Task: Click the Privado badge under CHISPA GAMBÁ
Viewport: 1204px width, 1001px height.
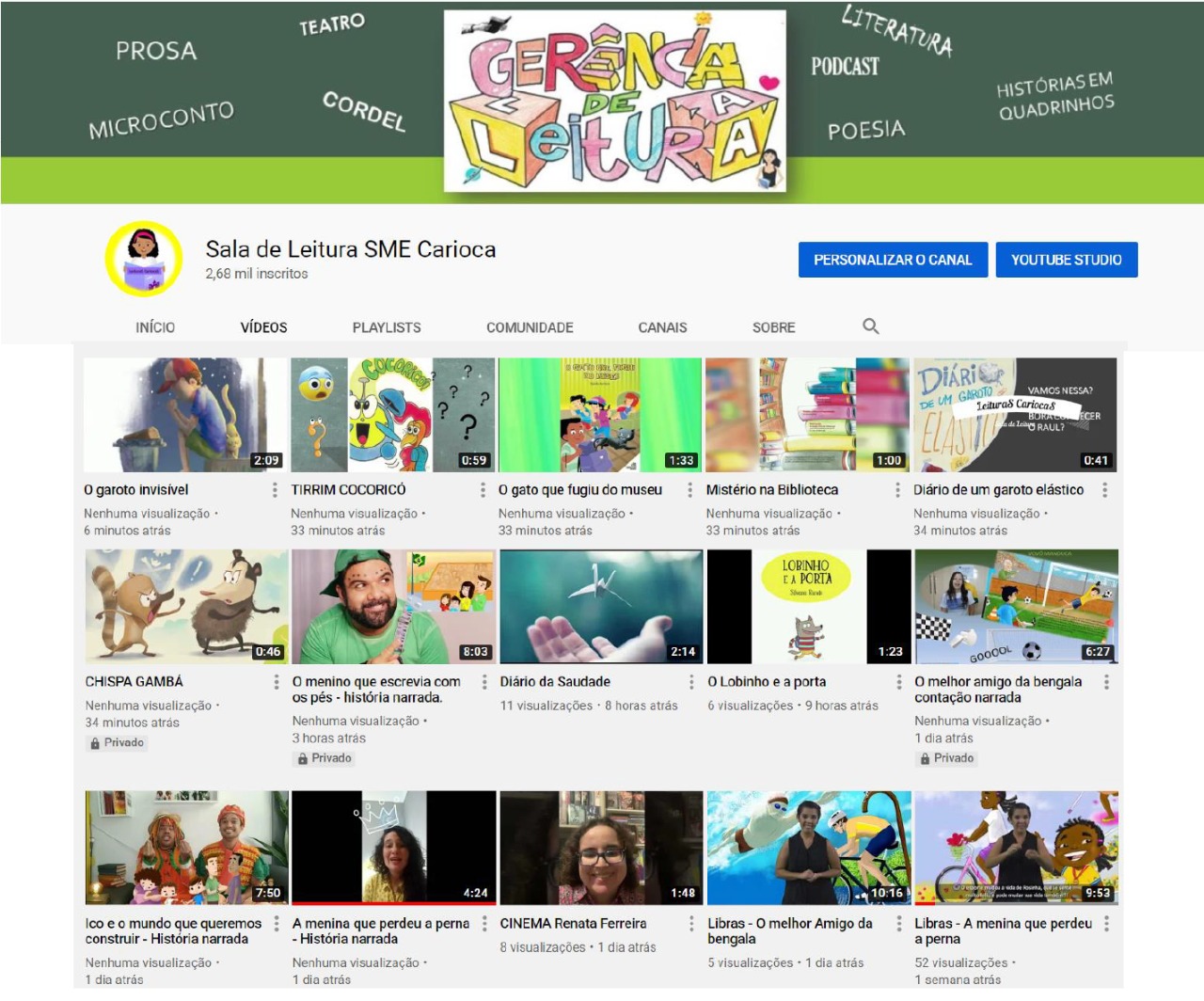Action: (118, 743)
